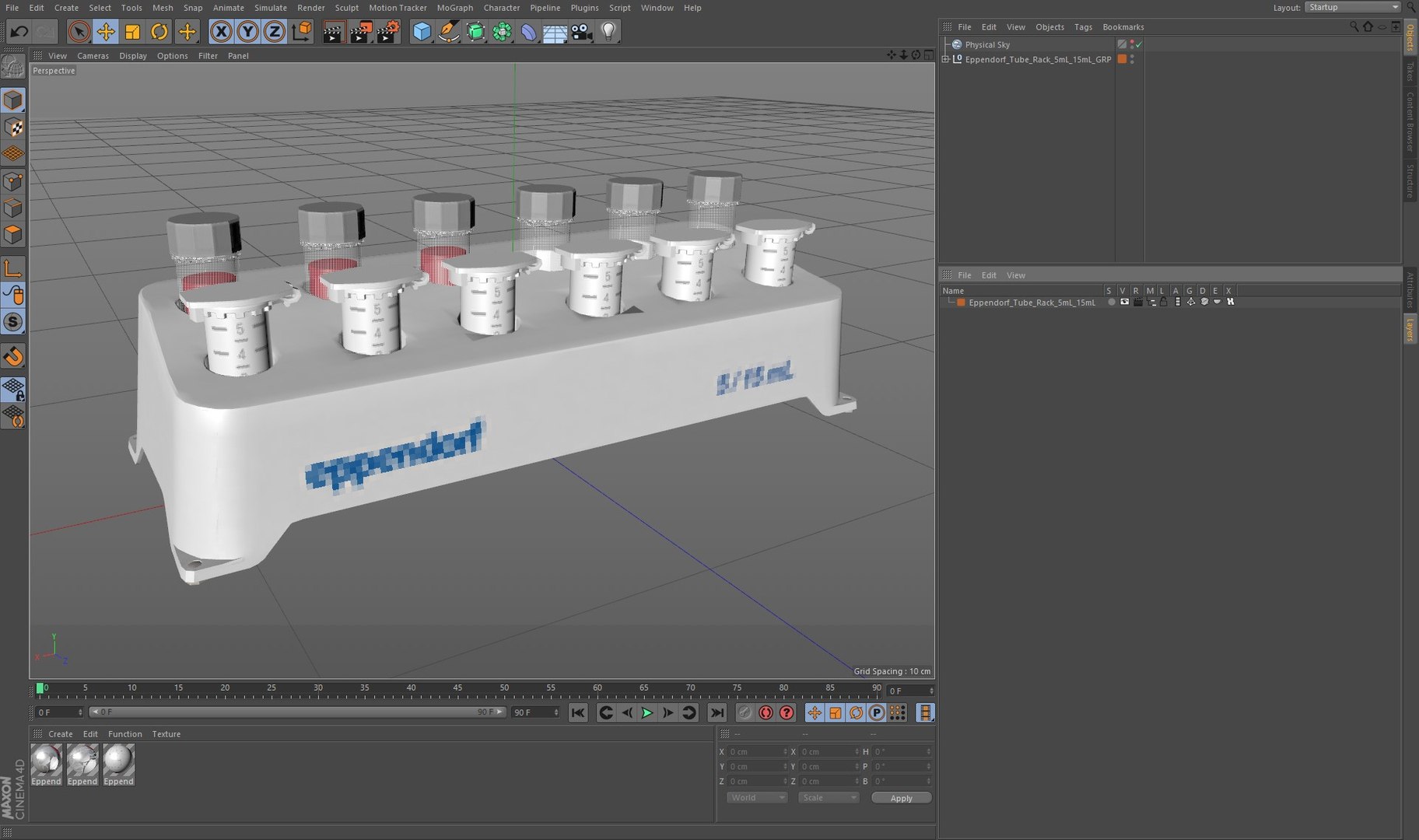
Task: Go to start of animation
Action: click(577, 712)
